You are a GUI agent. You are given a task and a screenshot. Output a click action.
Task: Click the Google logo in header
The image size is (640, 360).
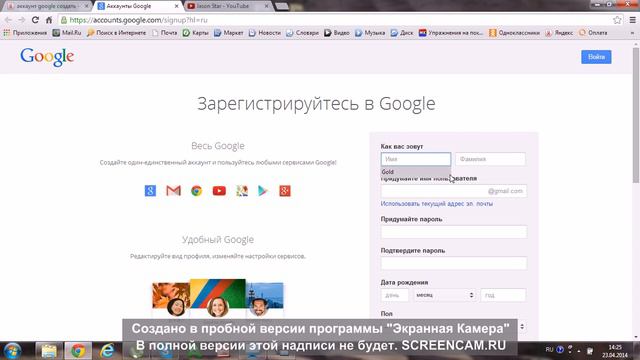click(x=47, y=57)
